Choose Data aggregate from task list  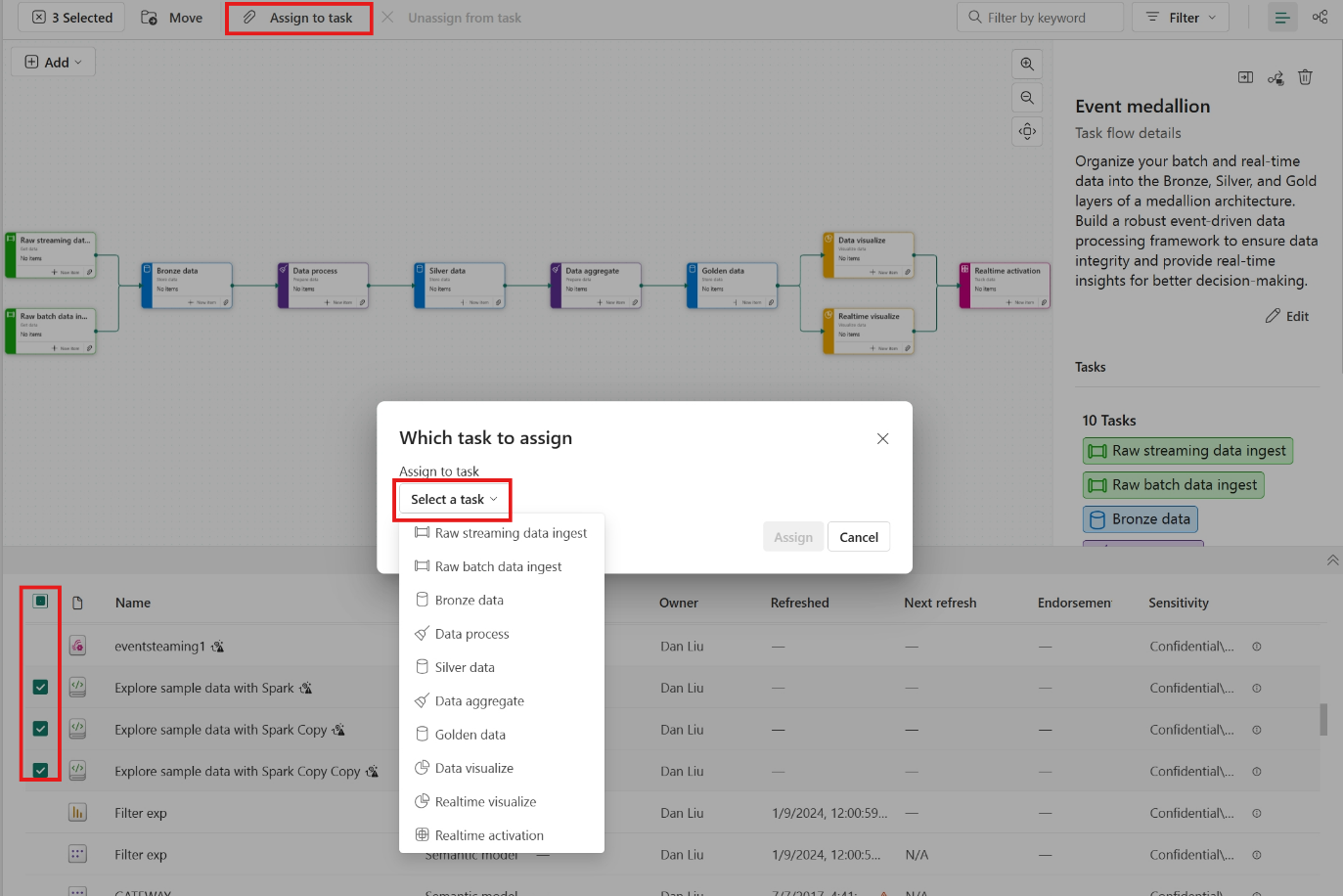tap(502, 700)
